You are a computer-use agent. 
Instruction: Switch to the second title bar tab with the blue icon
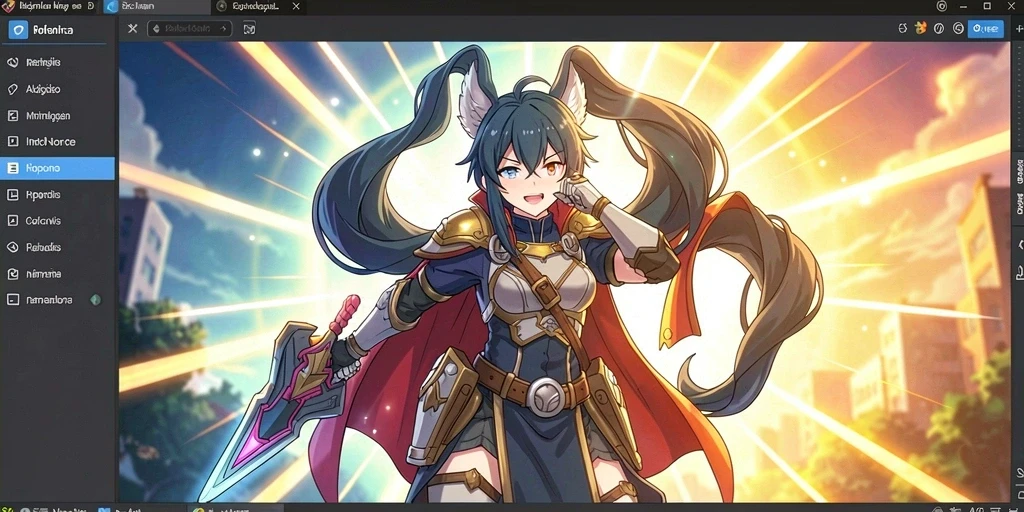tap(157, 7)
